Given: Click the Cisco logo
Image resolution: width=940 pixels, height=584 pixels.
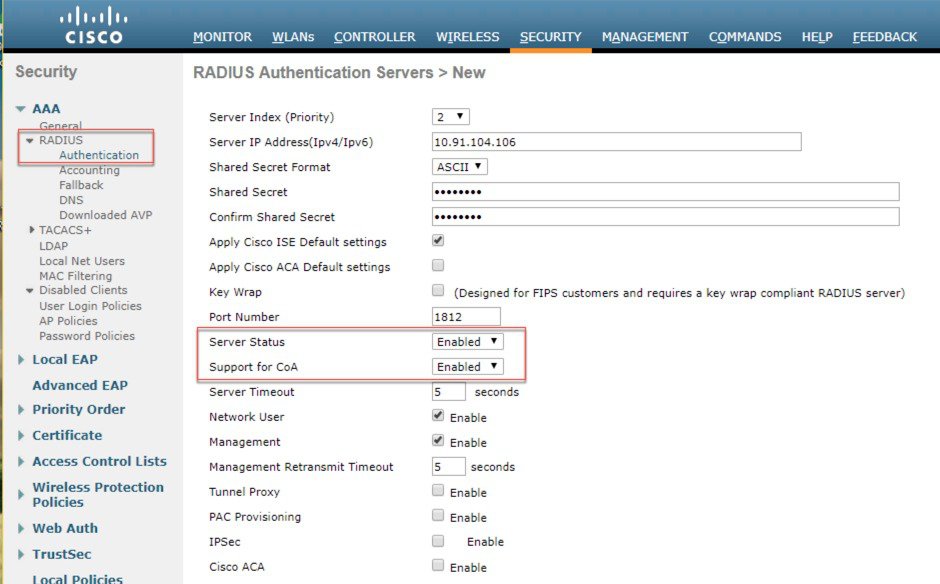Looking at the screenshot, I should [93, 24].
